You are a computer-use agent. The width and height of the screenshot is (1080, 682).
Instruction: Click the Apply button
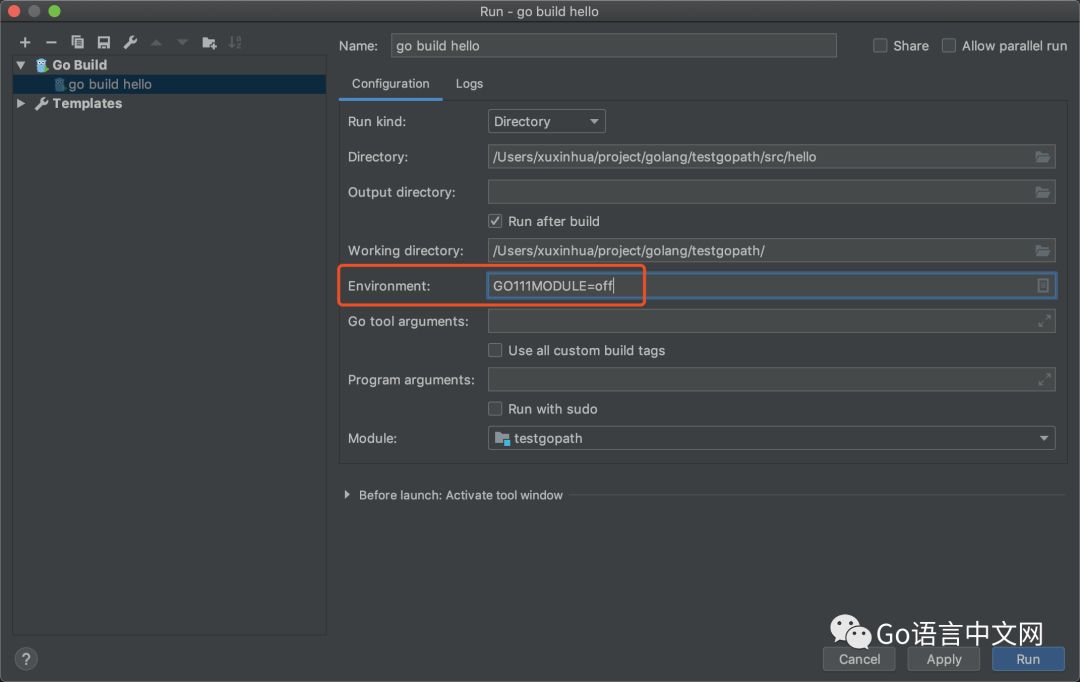tap(943, 659)
